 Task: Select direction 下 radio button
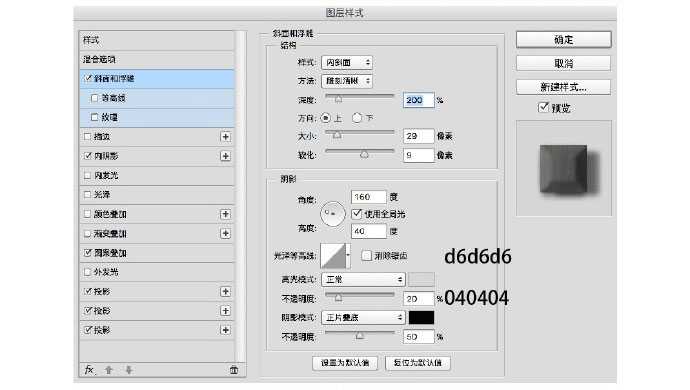pyautogui.click(x=357, y=118)
